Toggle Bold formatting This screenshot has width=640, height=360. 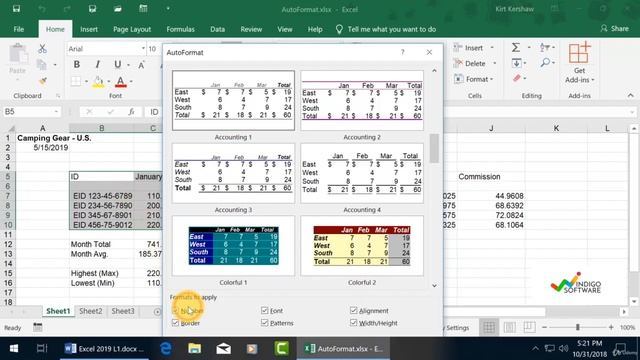click(77, 64)
